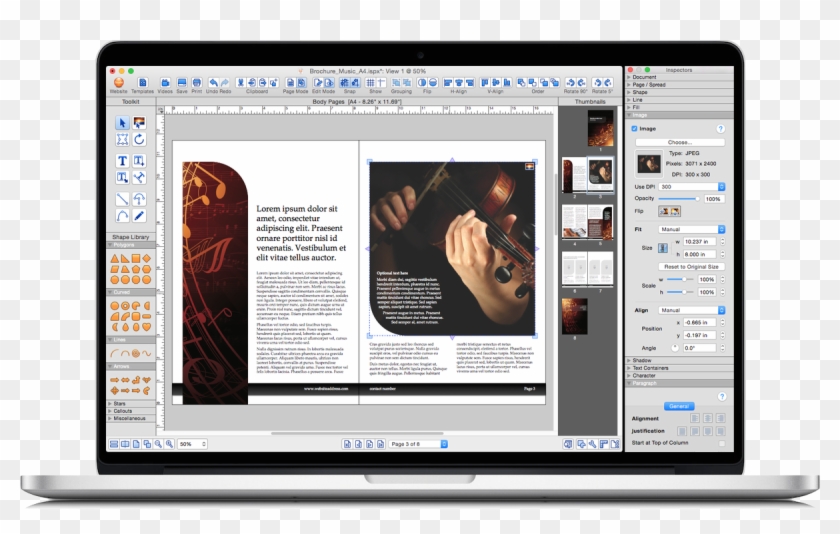Toggle the first Snap toolbar button
The height and width of the screenshot is (534, 840).
click(x=344, y=82)
